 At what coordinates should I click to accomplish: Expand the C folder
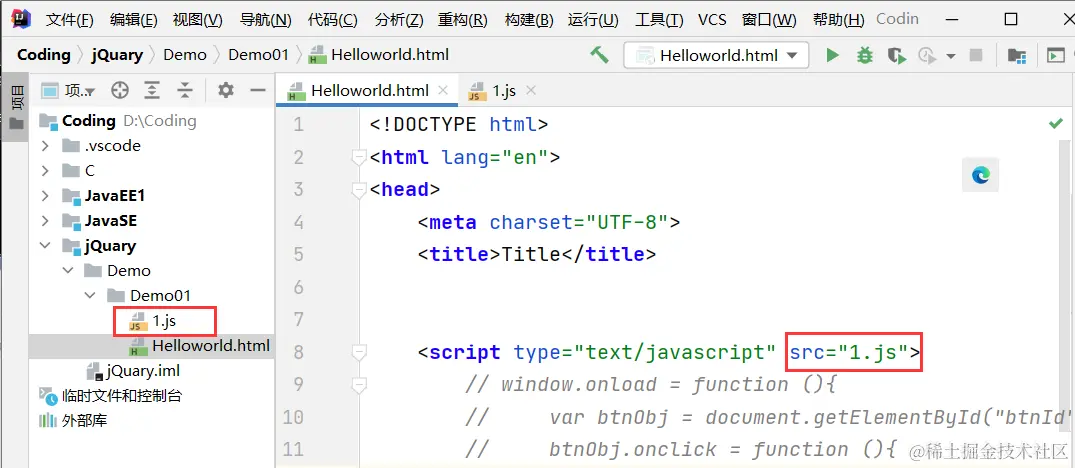(x=45, y=171)
